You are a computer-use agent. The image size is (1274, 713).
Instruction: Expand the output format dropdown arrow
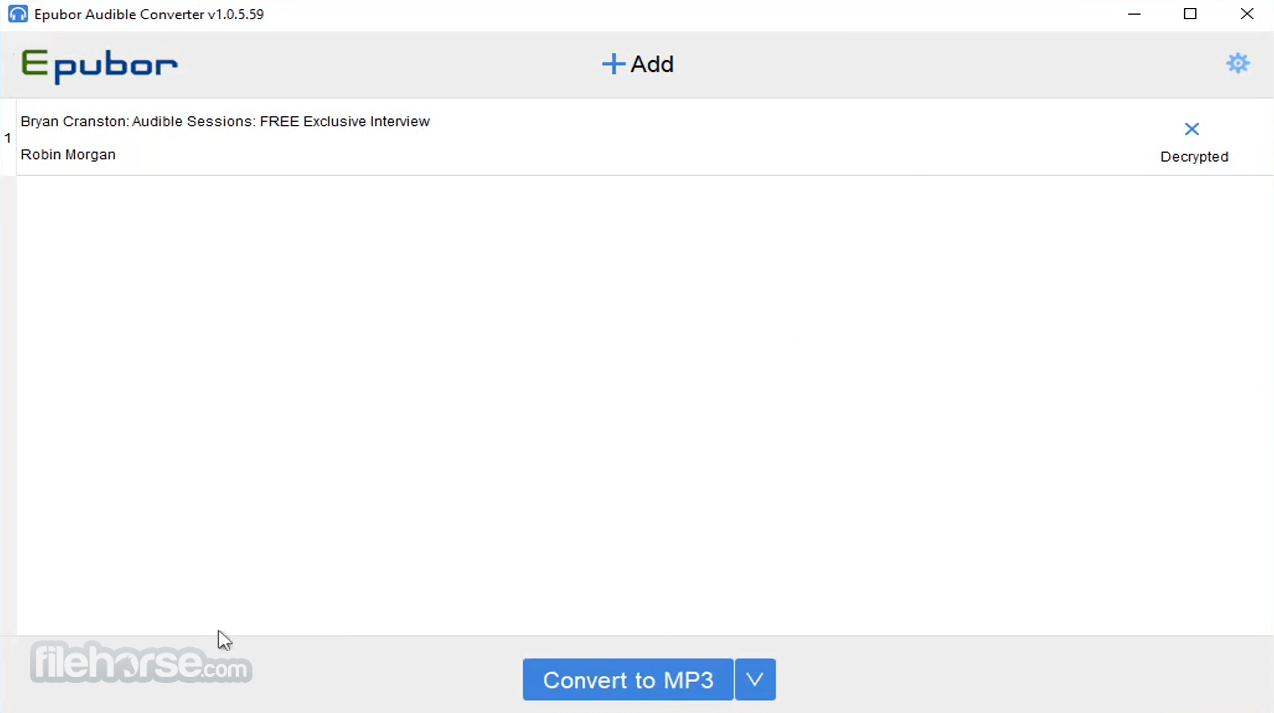click(x=755, y=680)
